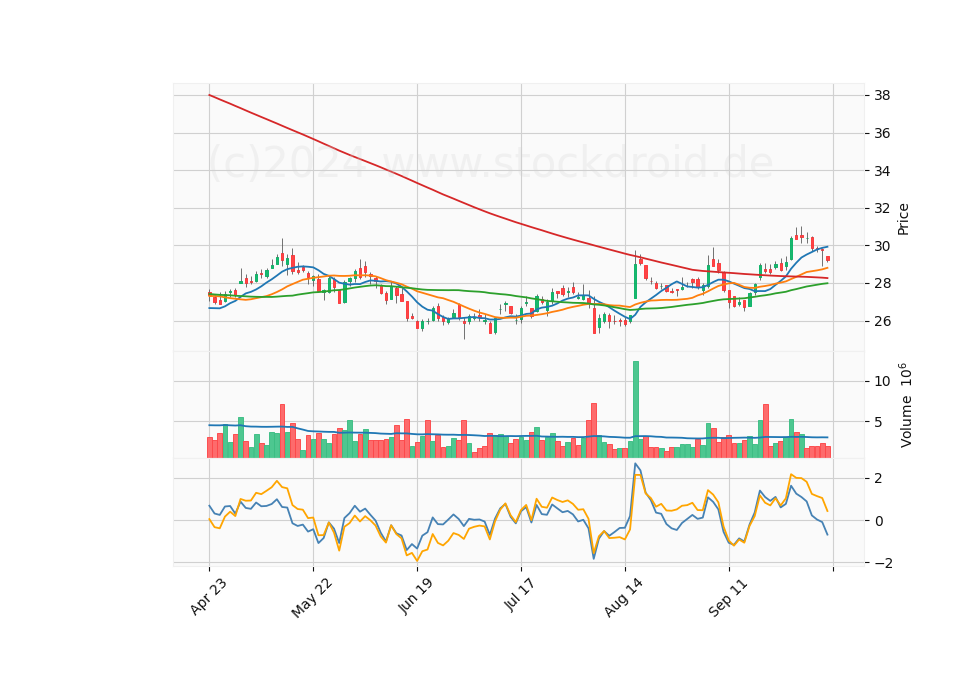Select the 0 tick on the oscillator axis
The height and width of the screenshot is (690, 960).
879,521
